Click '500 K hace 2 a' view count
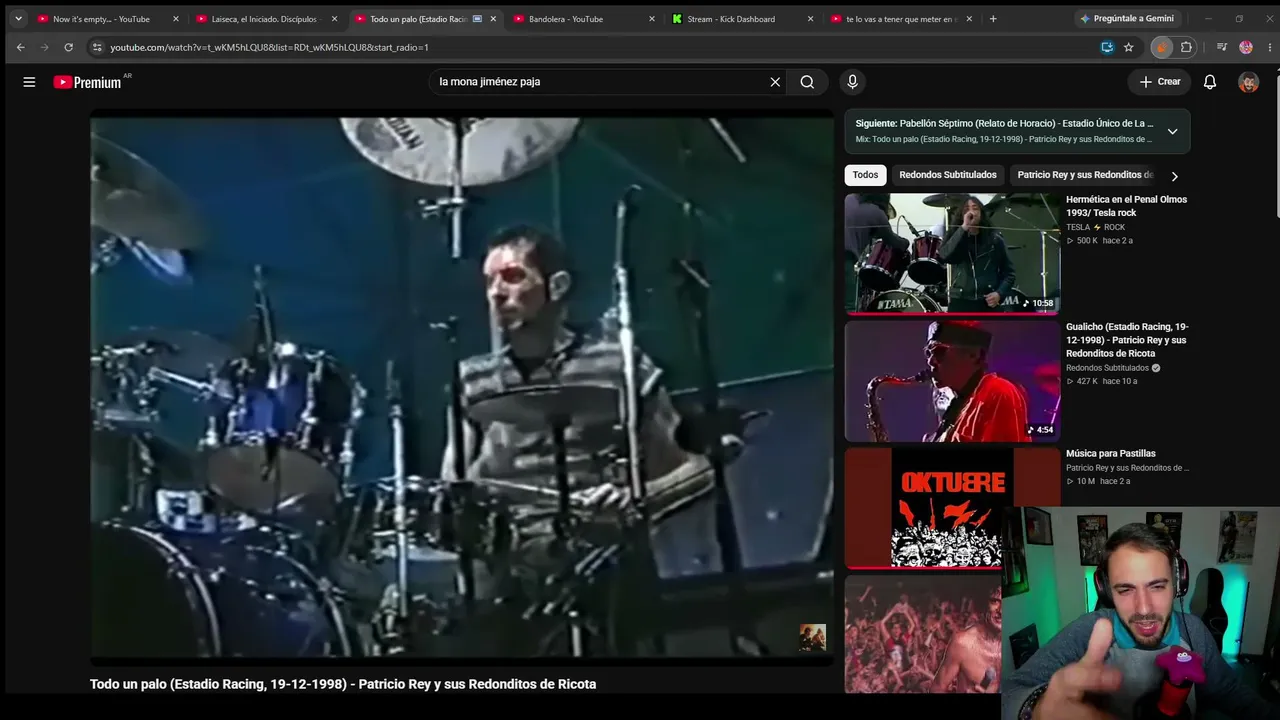The image size is (1280, 720). 1099,241
